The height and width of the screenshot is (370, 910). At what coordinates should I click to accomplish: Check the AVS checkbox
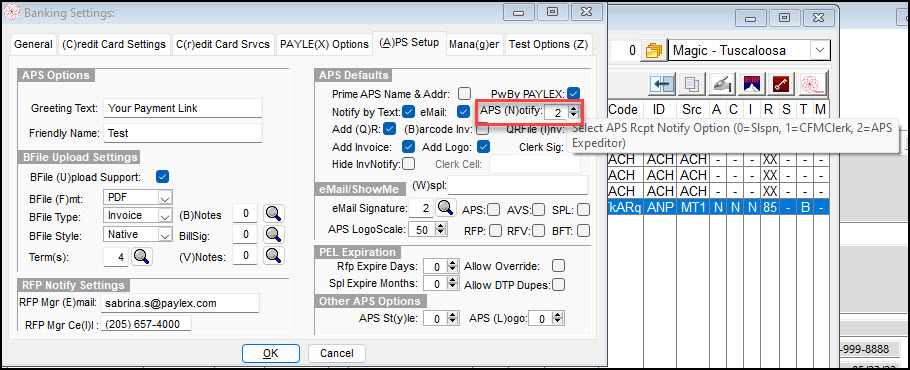click(539, 210)
